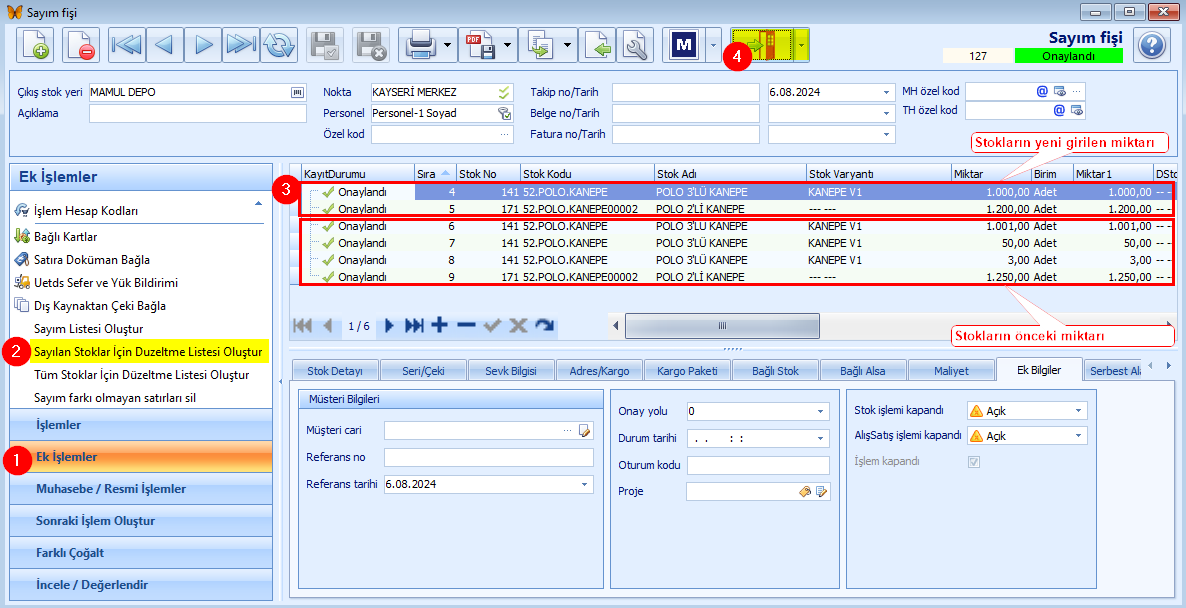This screenshot has height=608, width=1186.
Task: Switch to the Stok Detayı tab
Action: pos(334,371)
